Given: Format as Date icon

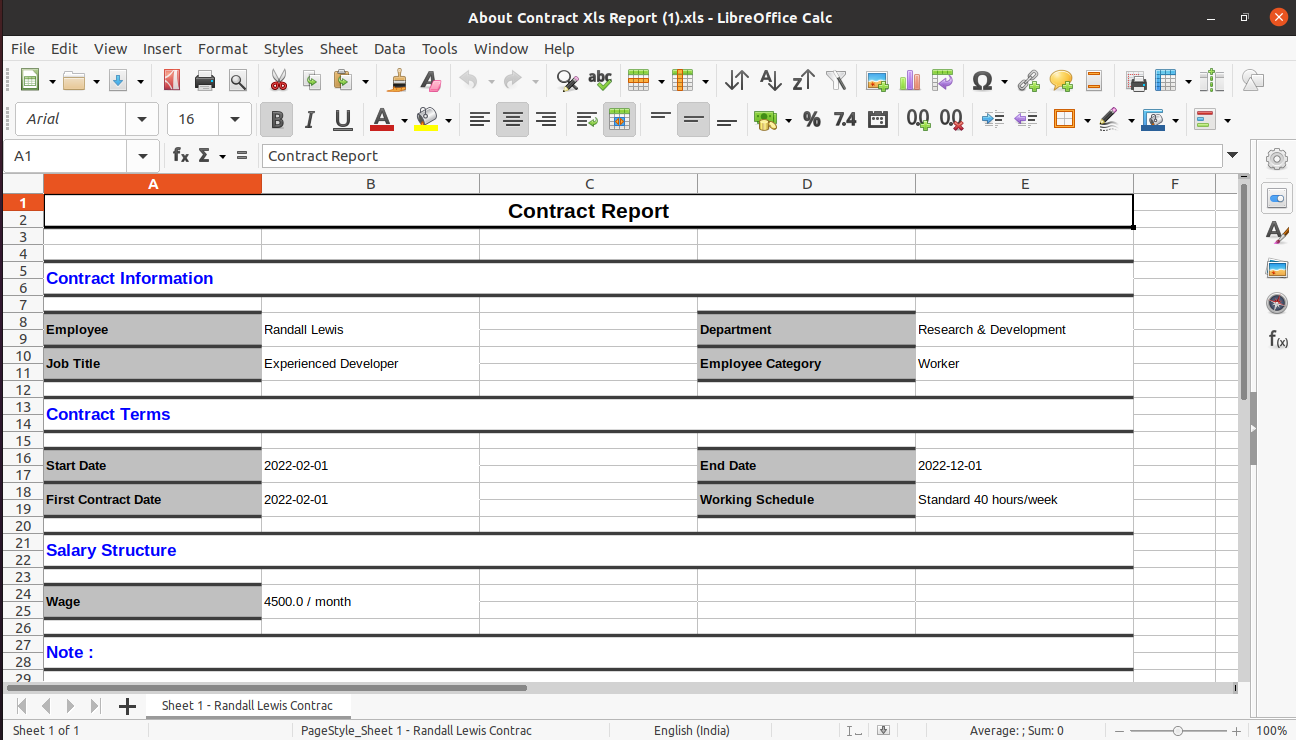Looking at the screenshot, I should coord(878,120).
